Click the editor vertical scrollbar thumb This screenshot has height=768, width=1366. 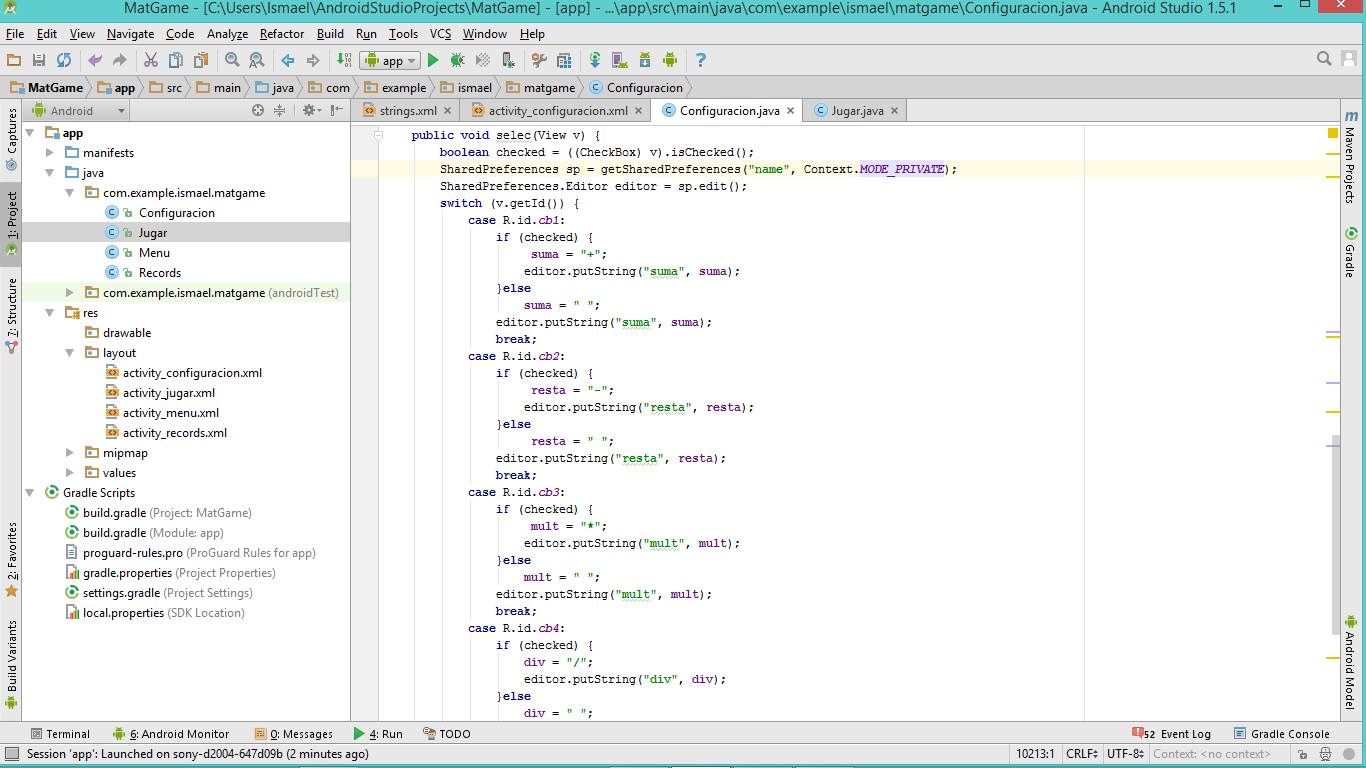tap(1336, 535)
